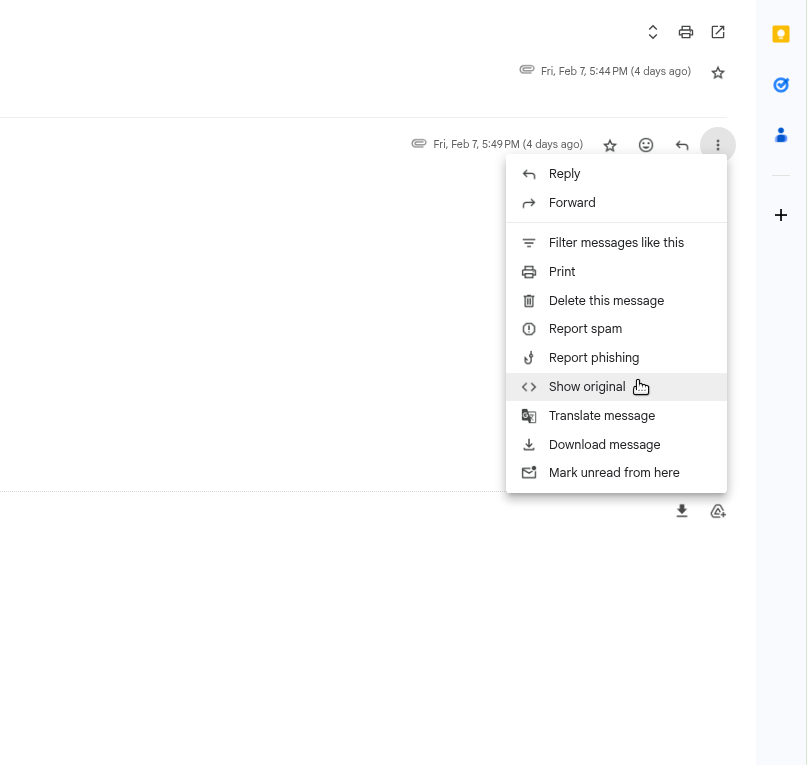The image size is (807, 765).
Task: Star the message sent at 5:49 PM
Action: 610,145
